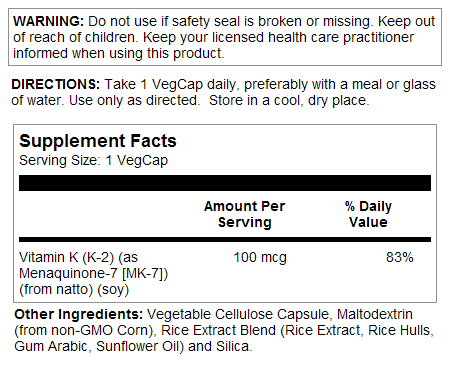Viewport: 450px width, 367px height.
Task: Click the DIRECTIONS heading text
Action: click(55, 84)
